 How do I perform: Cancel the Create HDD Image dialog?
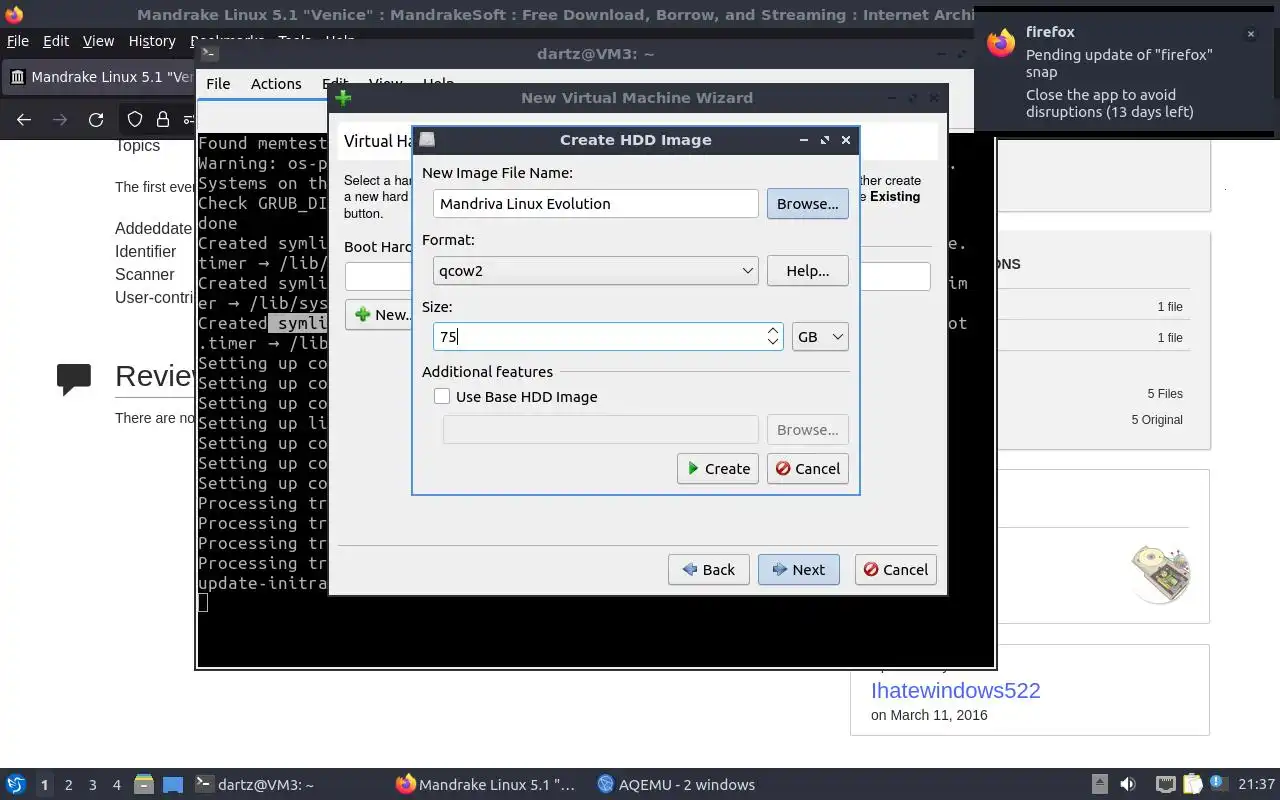[807, 469]
